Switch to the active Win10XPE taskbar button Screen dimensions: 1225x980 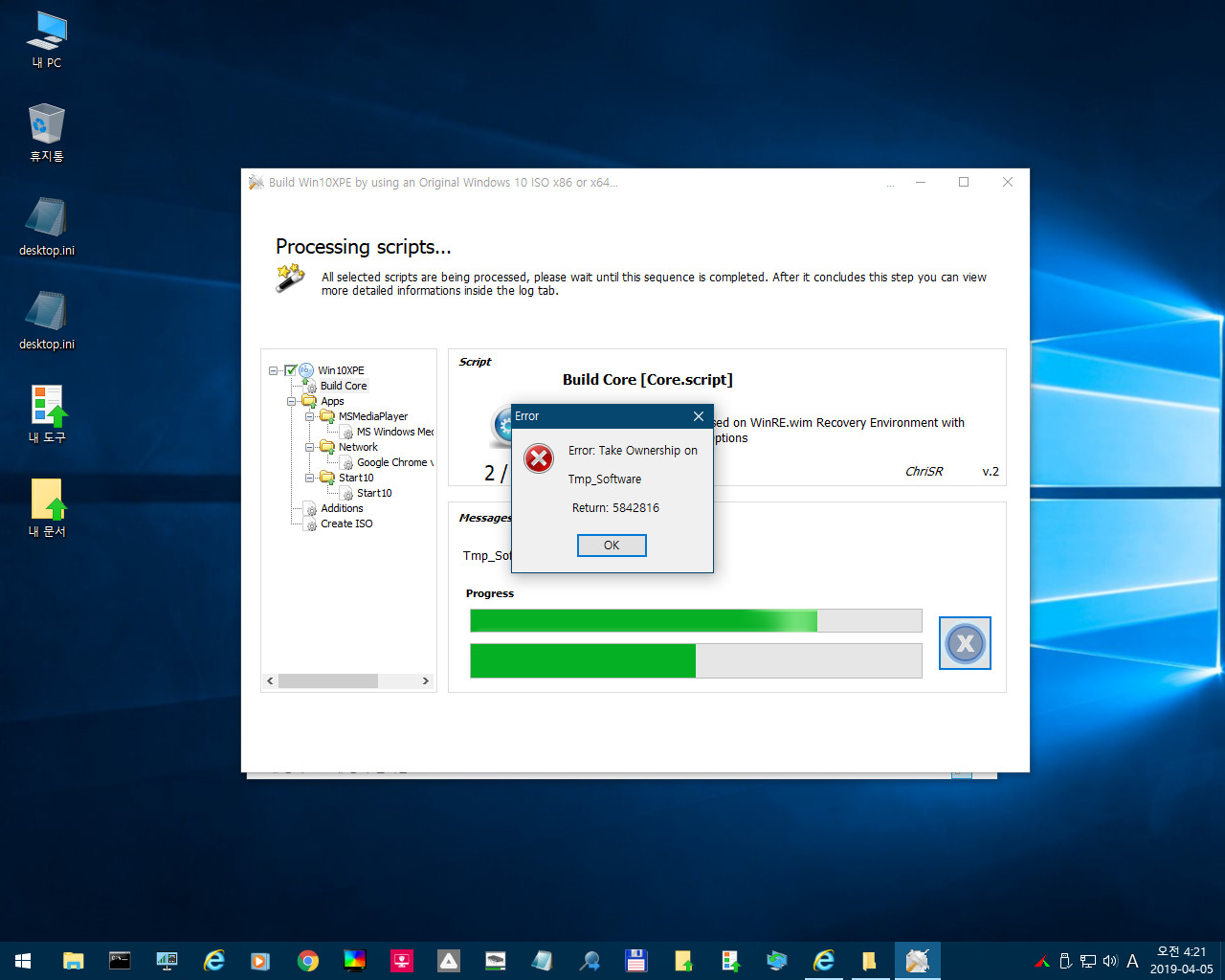point(918,961)
